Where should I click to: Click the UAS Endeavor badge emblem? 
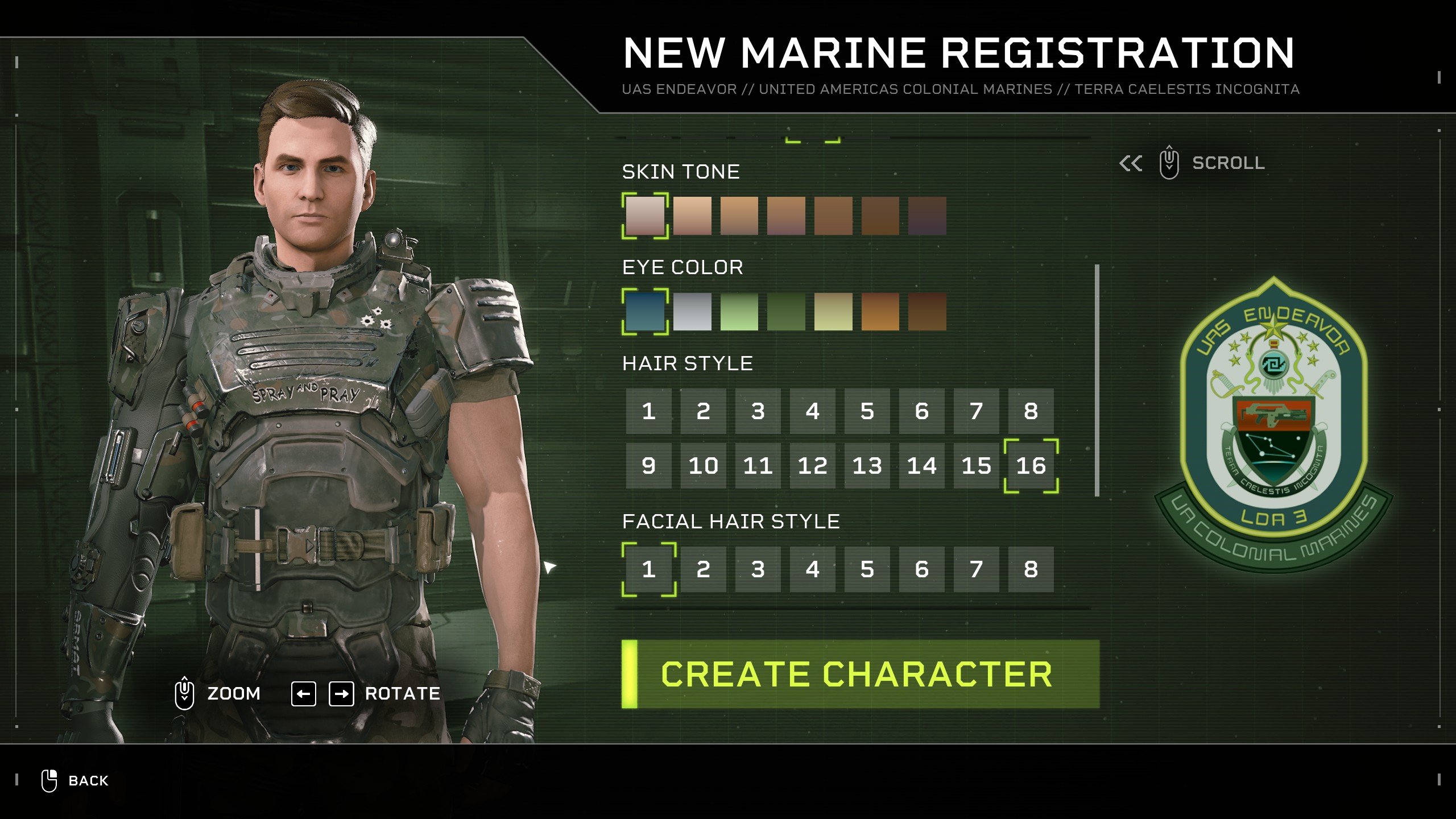click(x=1273, y=425)
